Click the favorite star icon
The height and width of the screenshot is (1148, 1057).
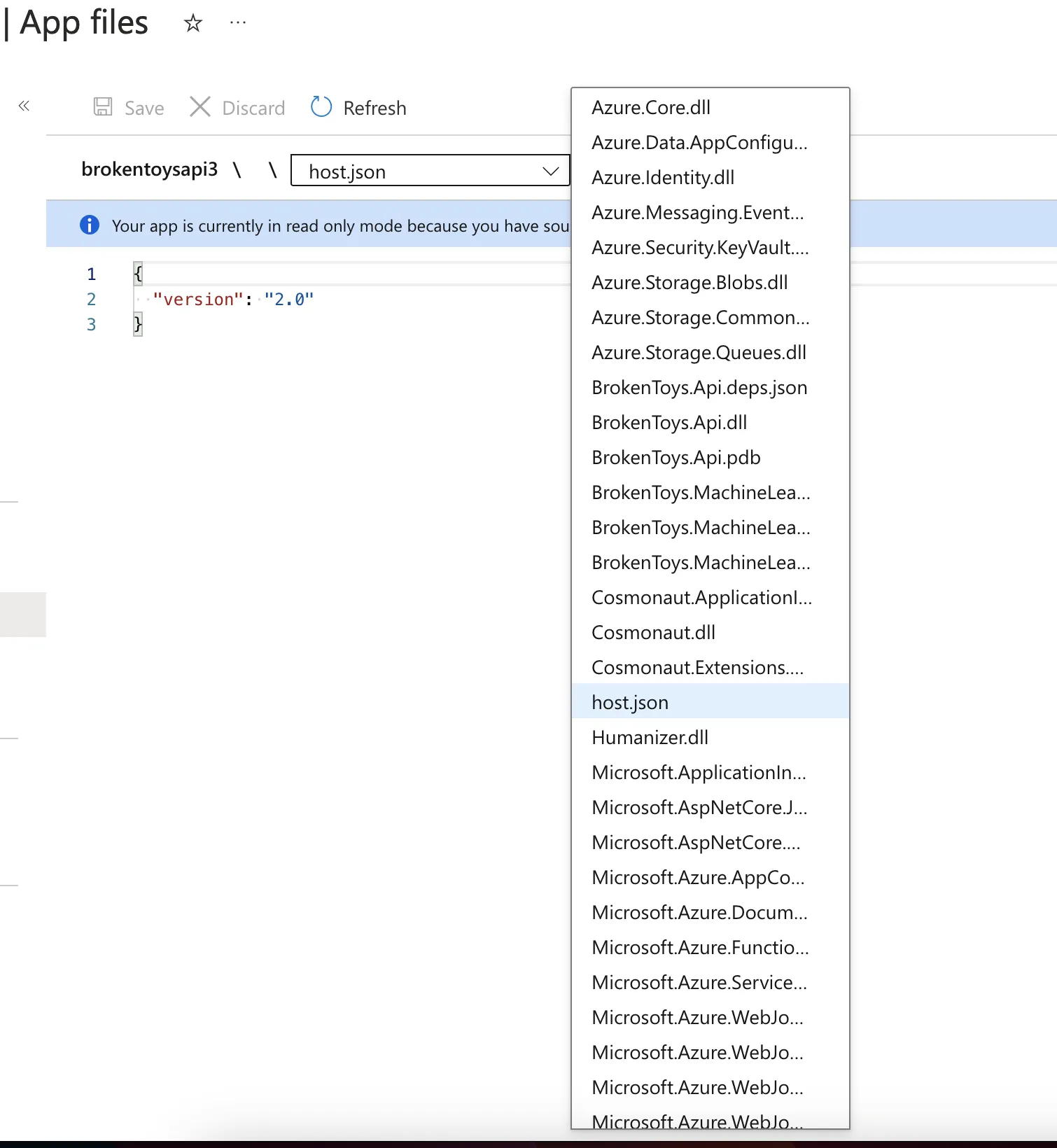(193, 24)
